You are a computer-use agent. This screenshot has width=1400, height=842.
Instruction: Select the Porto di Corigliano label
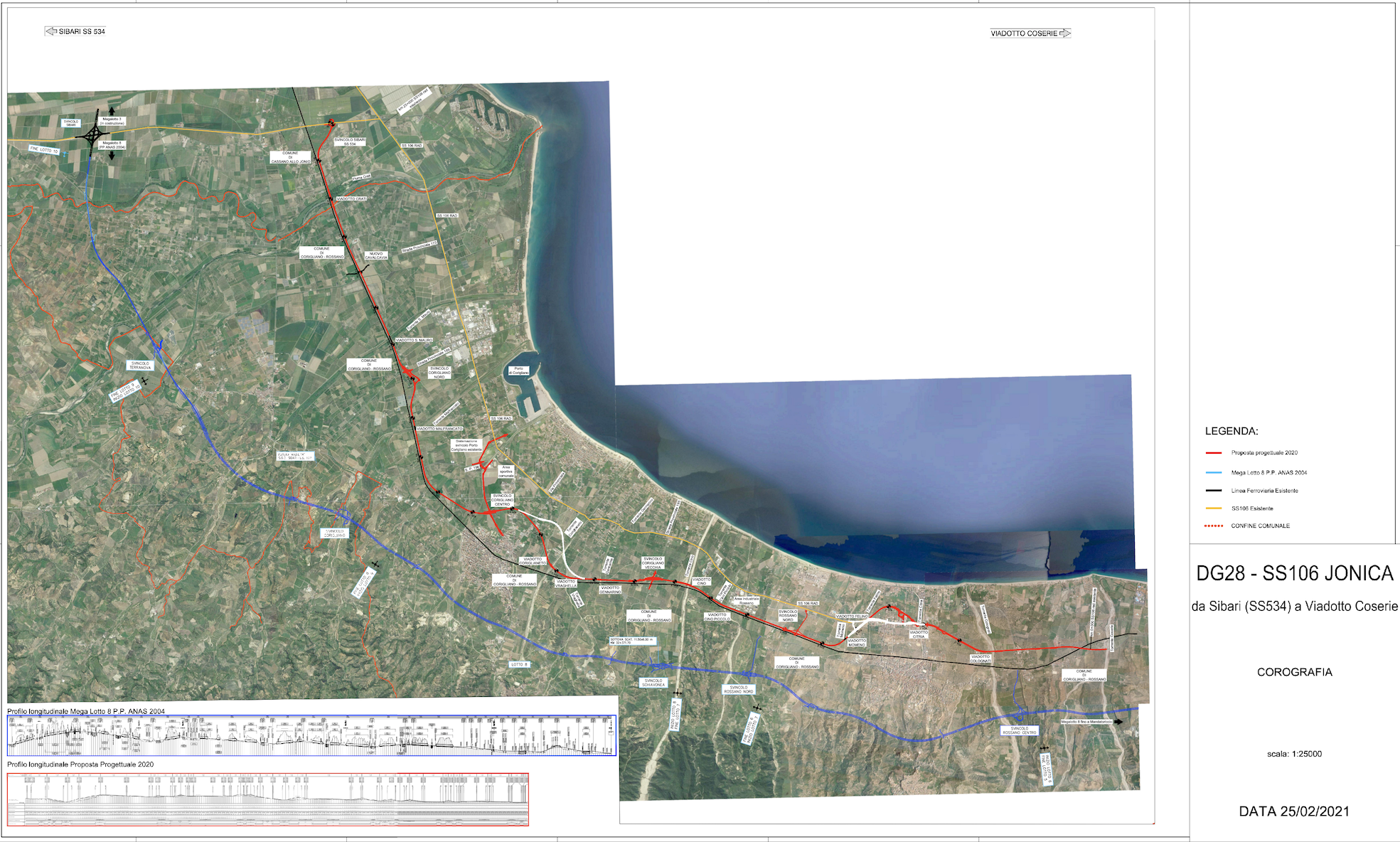[519, 371]
